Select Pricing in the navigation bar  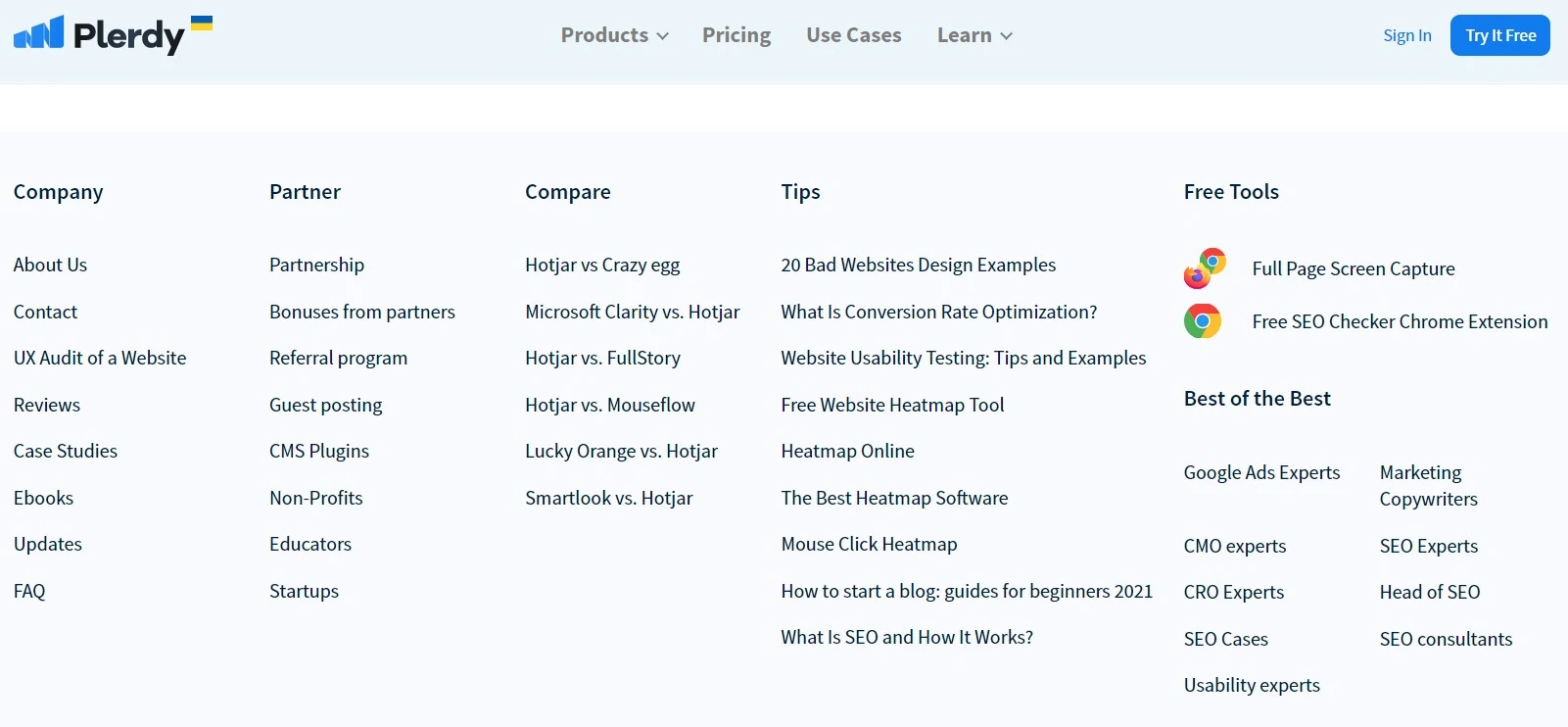coord(736,35)
